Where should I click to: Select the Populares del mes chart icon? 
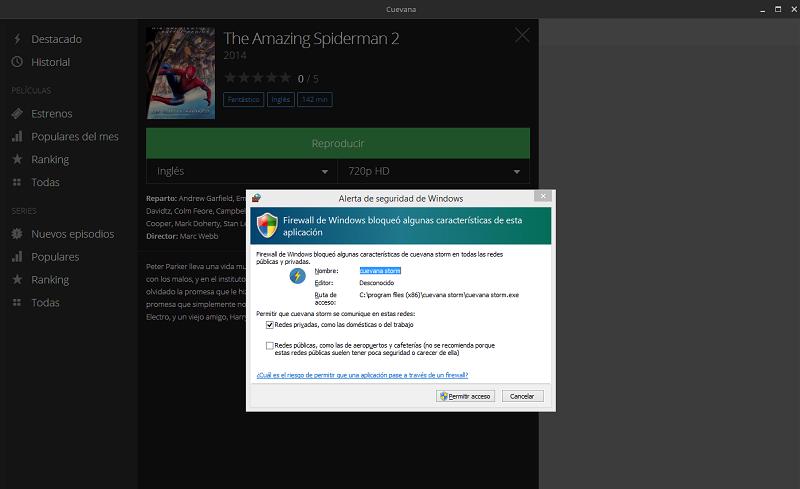click(17, 137)
